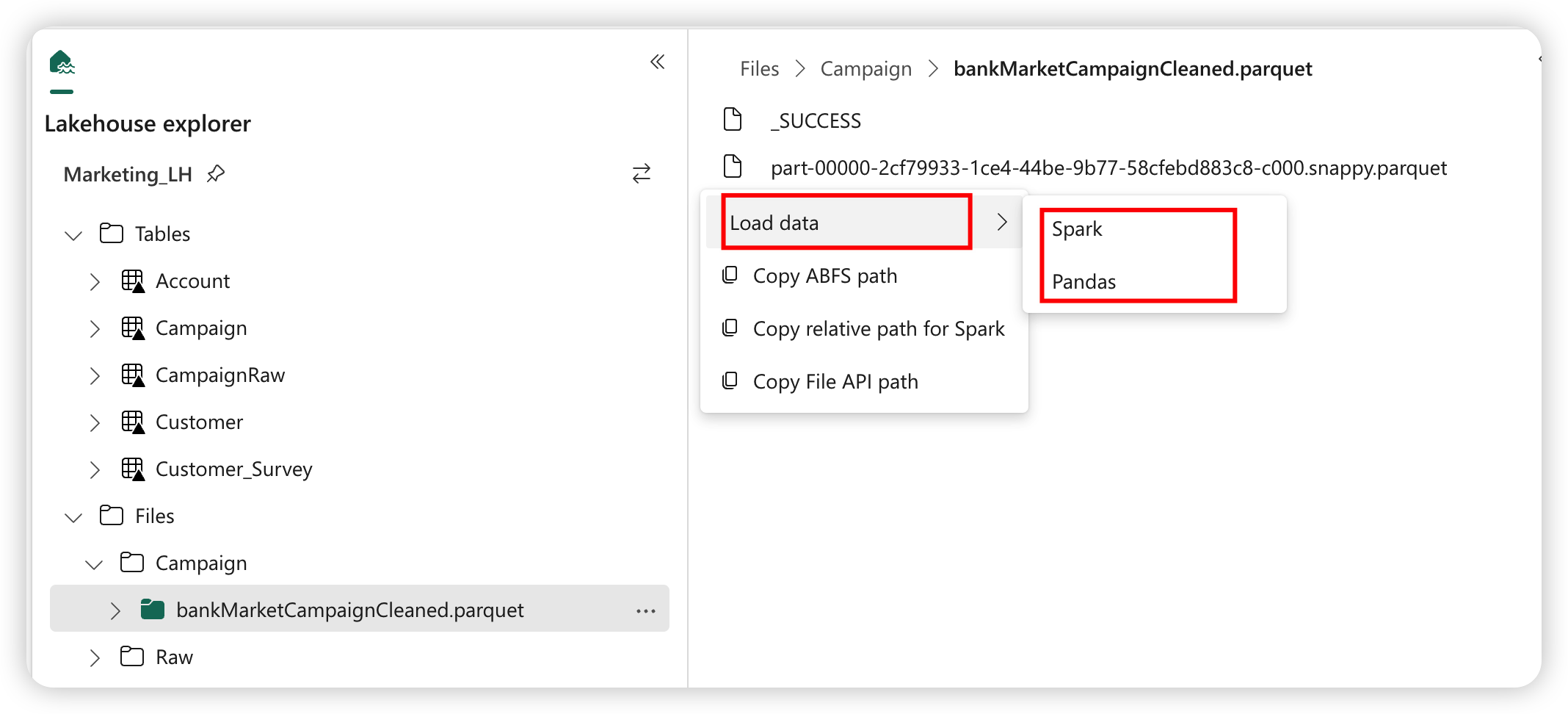Select Pandas in Load data submenu

pyautogui.click(x=1084, y=281)
